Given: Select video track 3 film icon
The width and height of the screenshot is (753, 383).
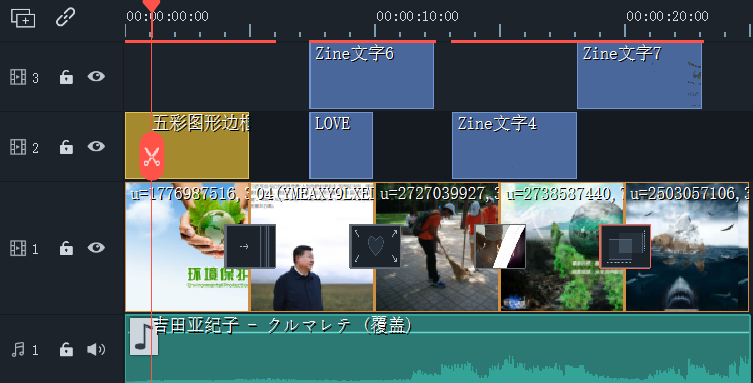Looking at the screenshot, I should pos(18,77).
